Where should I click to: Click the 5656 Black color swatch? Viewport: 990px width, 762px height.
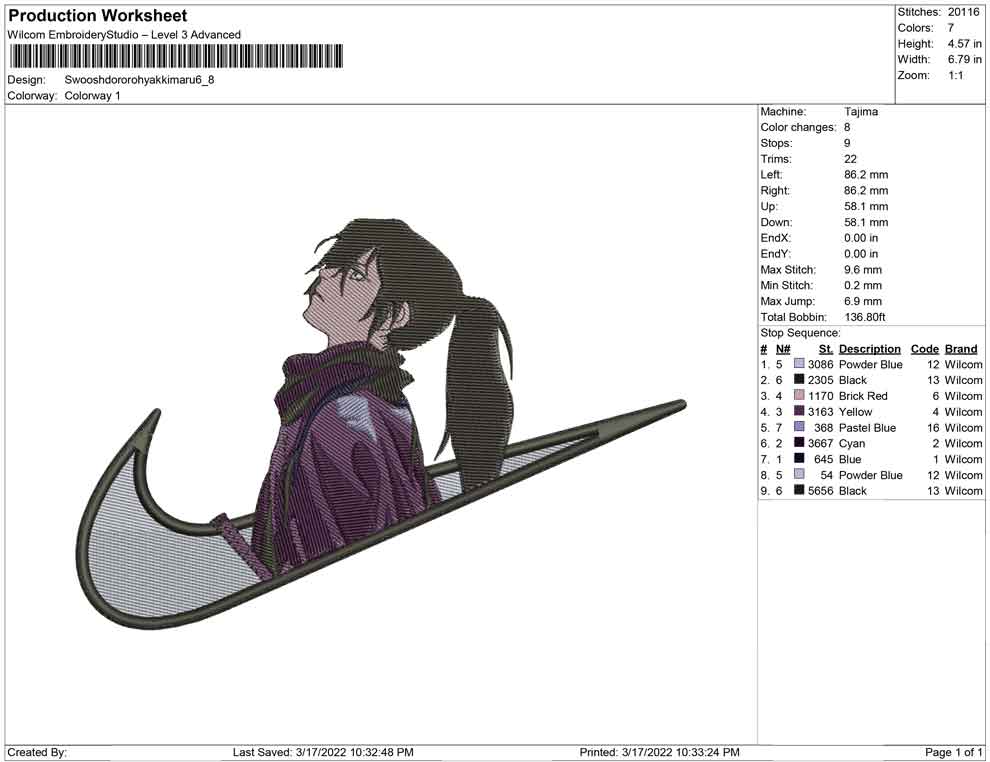(799, 491)
